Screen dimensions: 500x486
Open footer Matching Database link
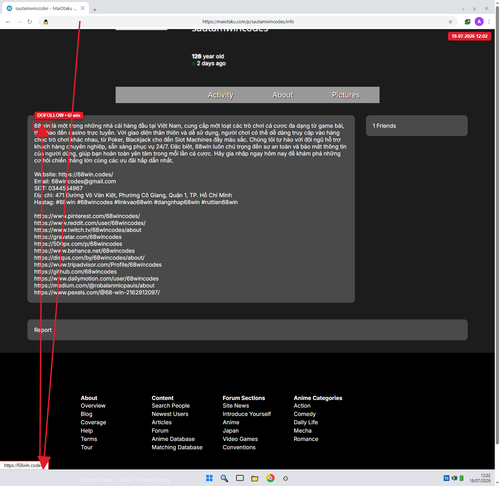coord(177,447)
